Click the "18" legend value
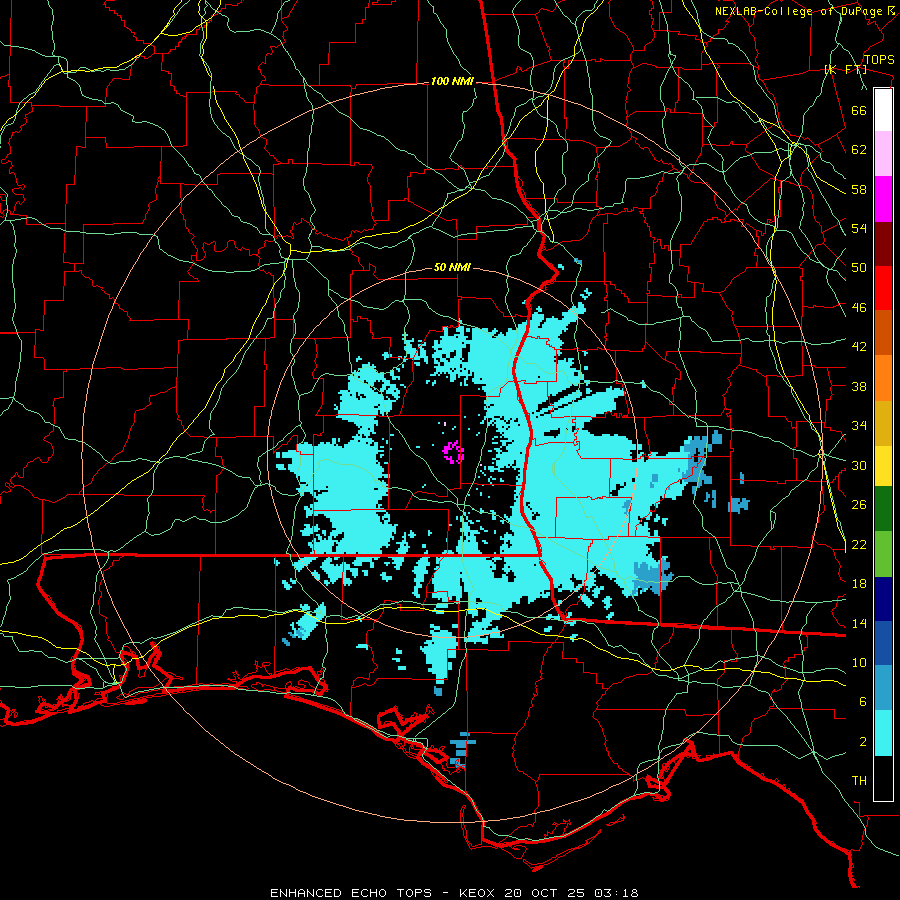The height and width of the screenshot is (900, 900). tap(859, 584)
